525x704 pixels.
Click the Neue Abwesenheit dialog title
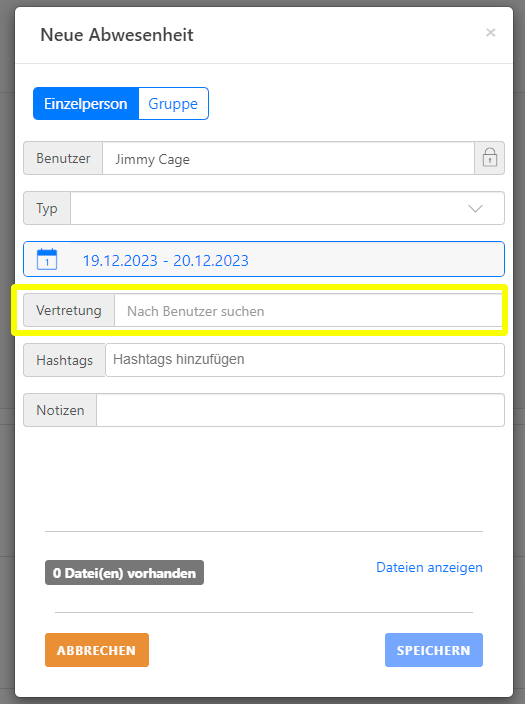pos(117,35)
